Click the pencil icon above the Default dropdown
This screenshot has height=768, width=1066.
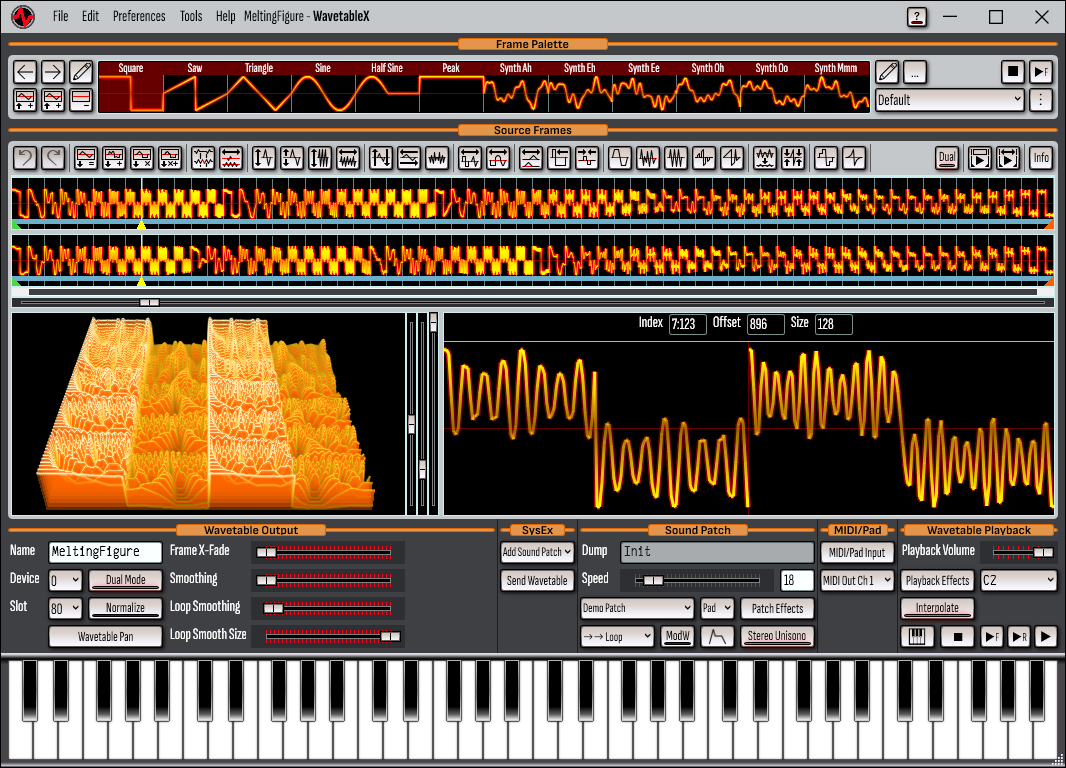[x=887, y=72]
